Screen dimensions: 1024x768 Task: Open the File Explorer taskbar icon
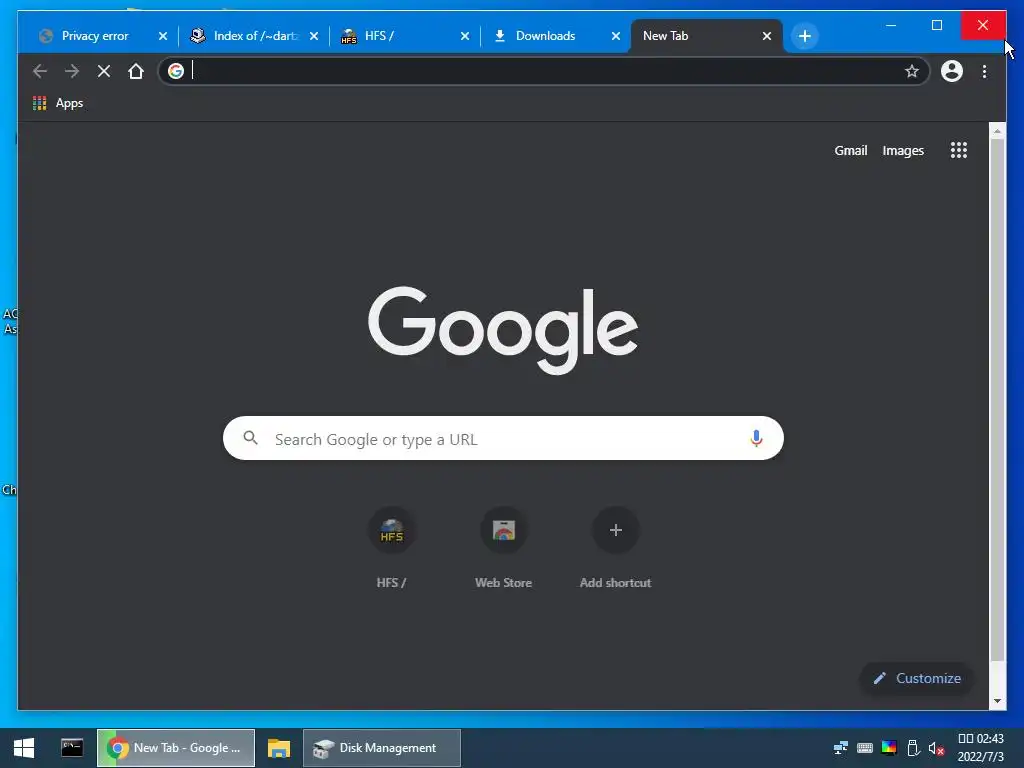279,748
